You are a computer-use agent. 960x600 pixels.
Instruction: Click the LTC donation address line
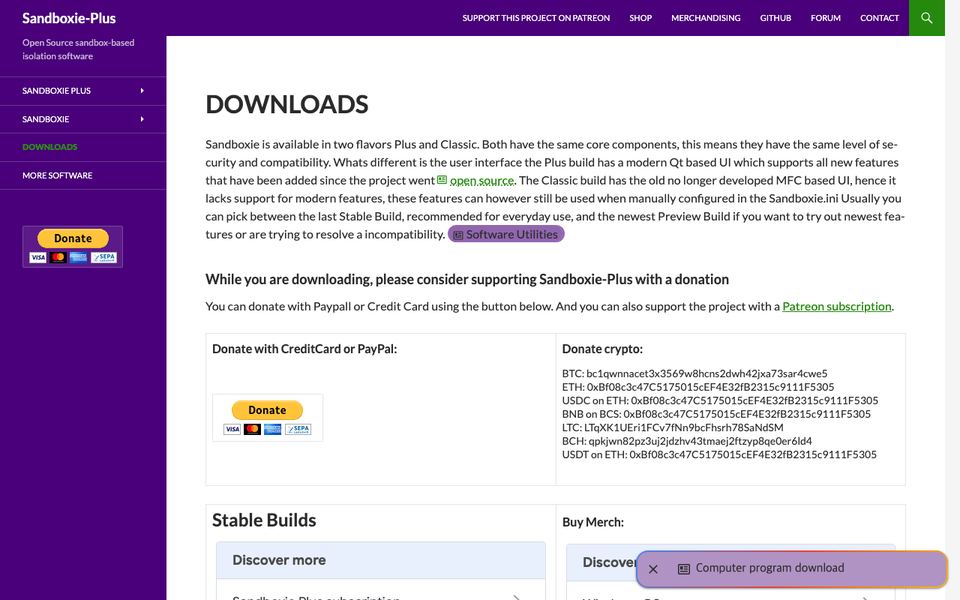coord(673,427)
